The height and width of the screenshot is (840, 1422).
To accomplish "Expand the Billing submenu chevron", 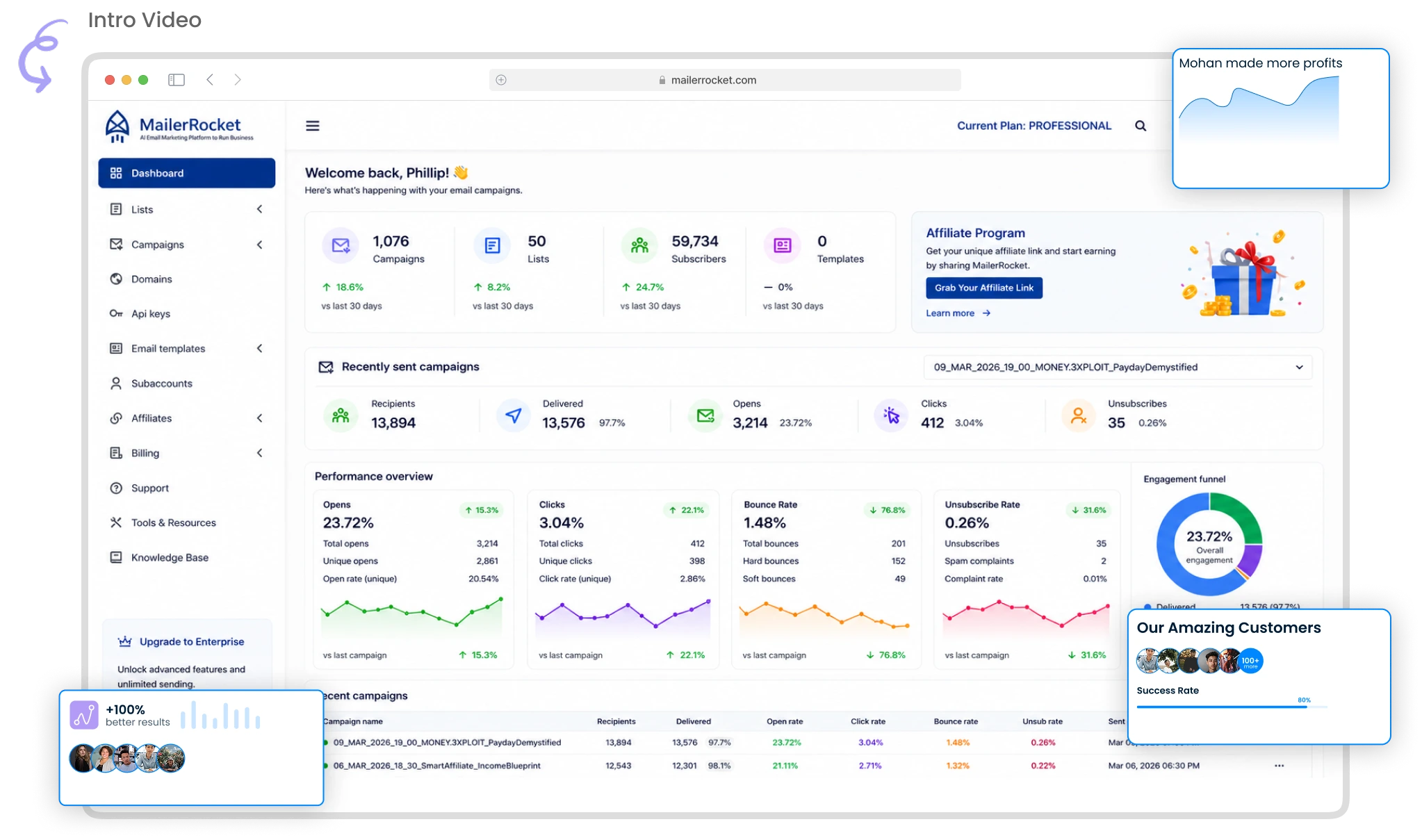I will 260,453.
